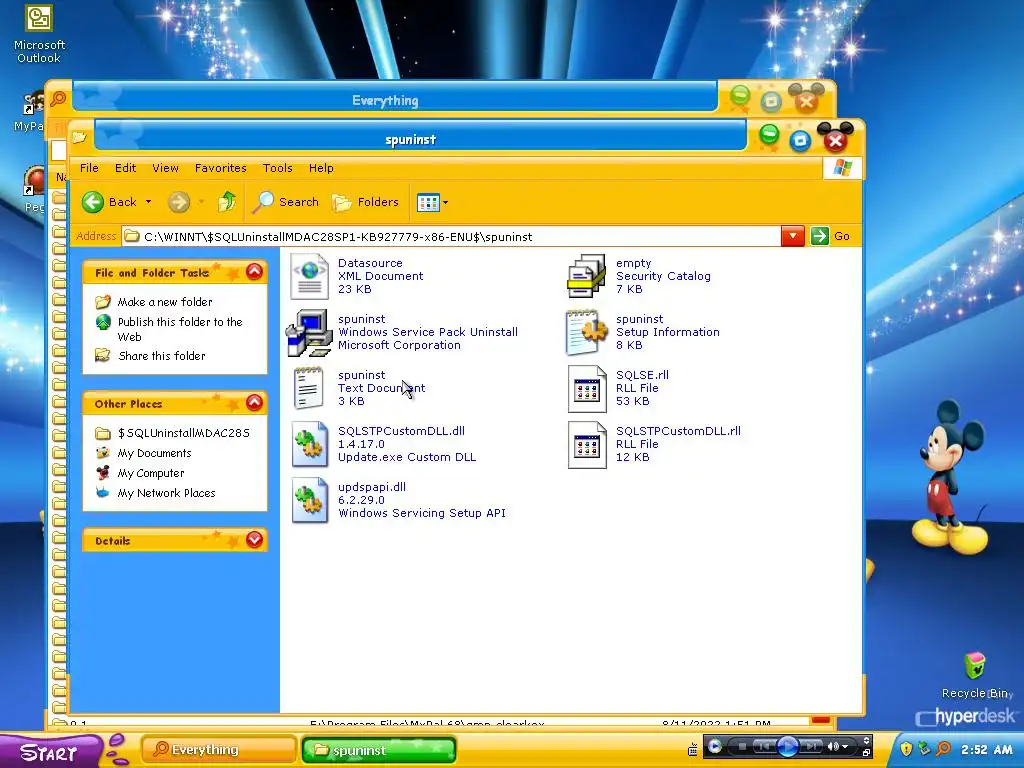Click the address bar path field
This screenshot has height=768, width=1024.
[x=451, y=236]
